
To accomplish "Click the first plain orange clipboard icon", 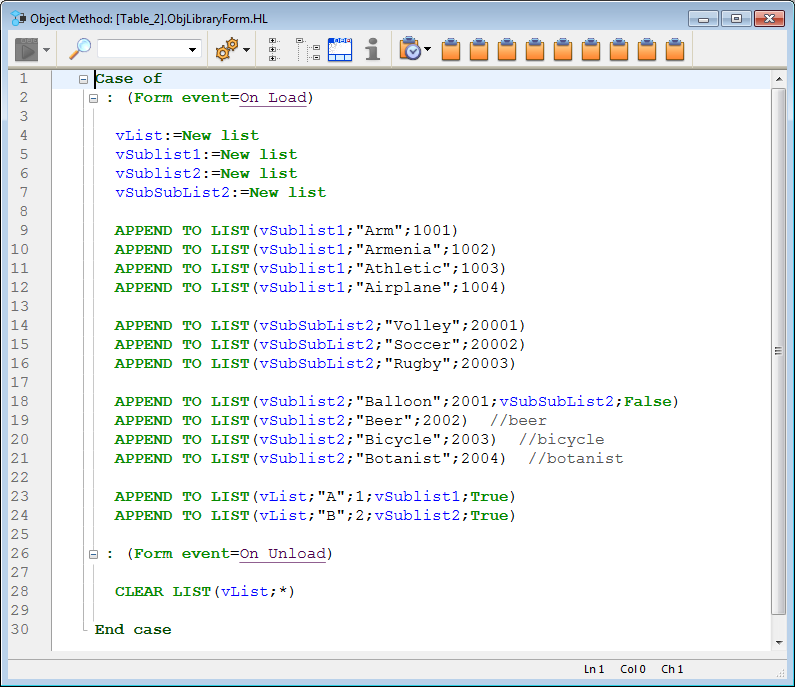I will pyautogui.click(x=451, y=49).
